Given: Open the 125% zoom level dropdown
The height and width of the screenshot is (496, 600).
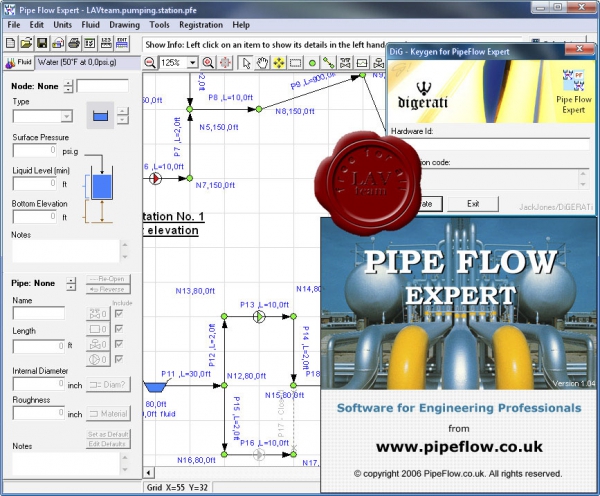Looking at the screenshot, I should click(x=192, y=63).
